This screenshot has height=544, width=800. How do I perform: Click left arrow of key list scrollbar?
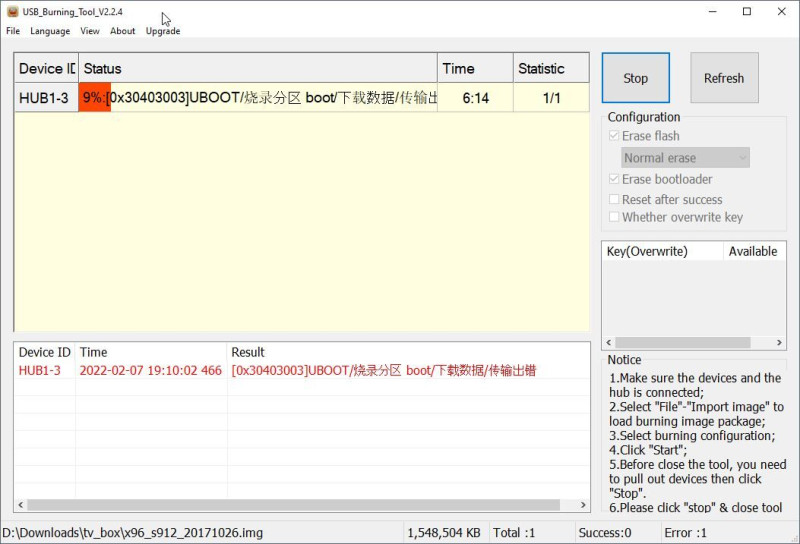pyautogui.click(x=609, y=342)
